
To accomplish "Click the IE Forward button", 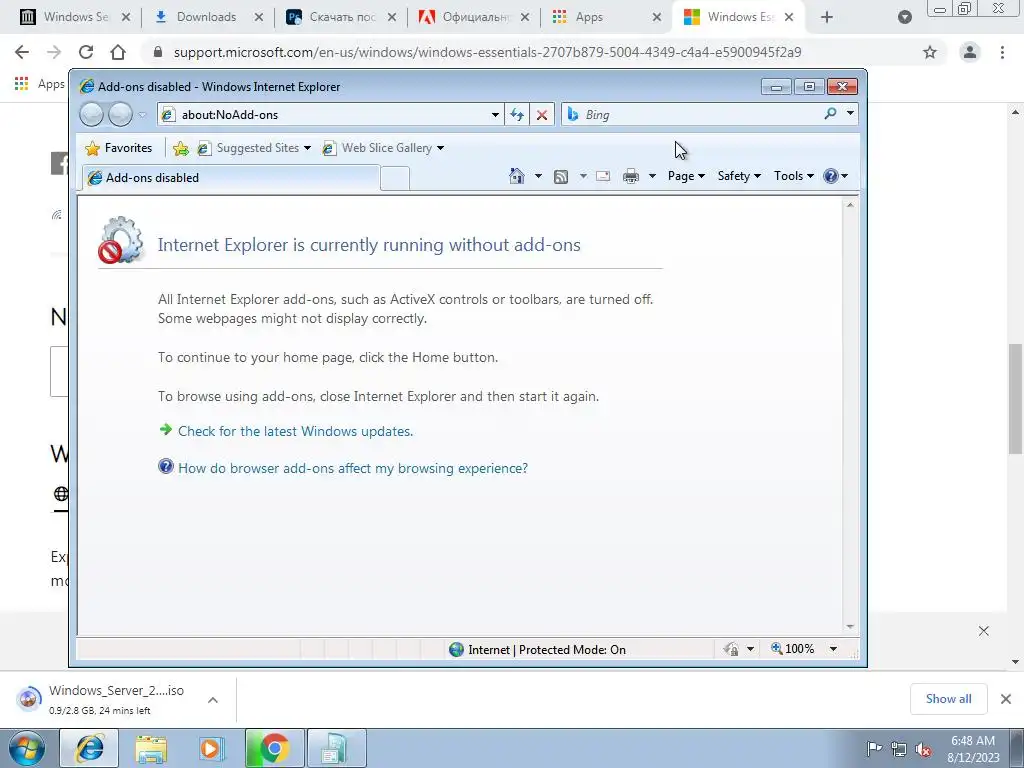I will coord(120,115).
